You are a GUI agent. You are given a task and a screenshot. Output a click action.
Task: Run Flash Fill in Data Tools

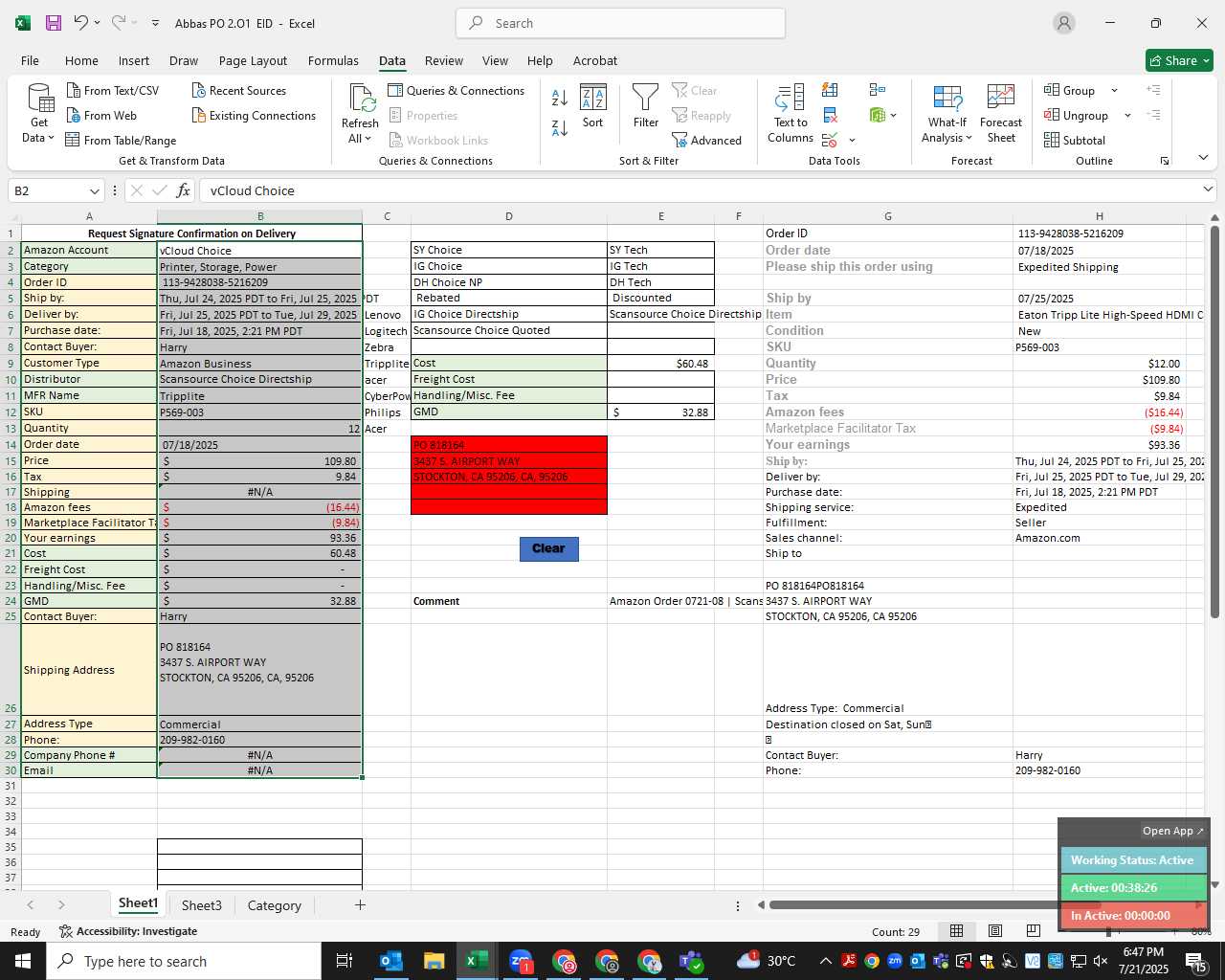tap(830, 90)
